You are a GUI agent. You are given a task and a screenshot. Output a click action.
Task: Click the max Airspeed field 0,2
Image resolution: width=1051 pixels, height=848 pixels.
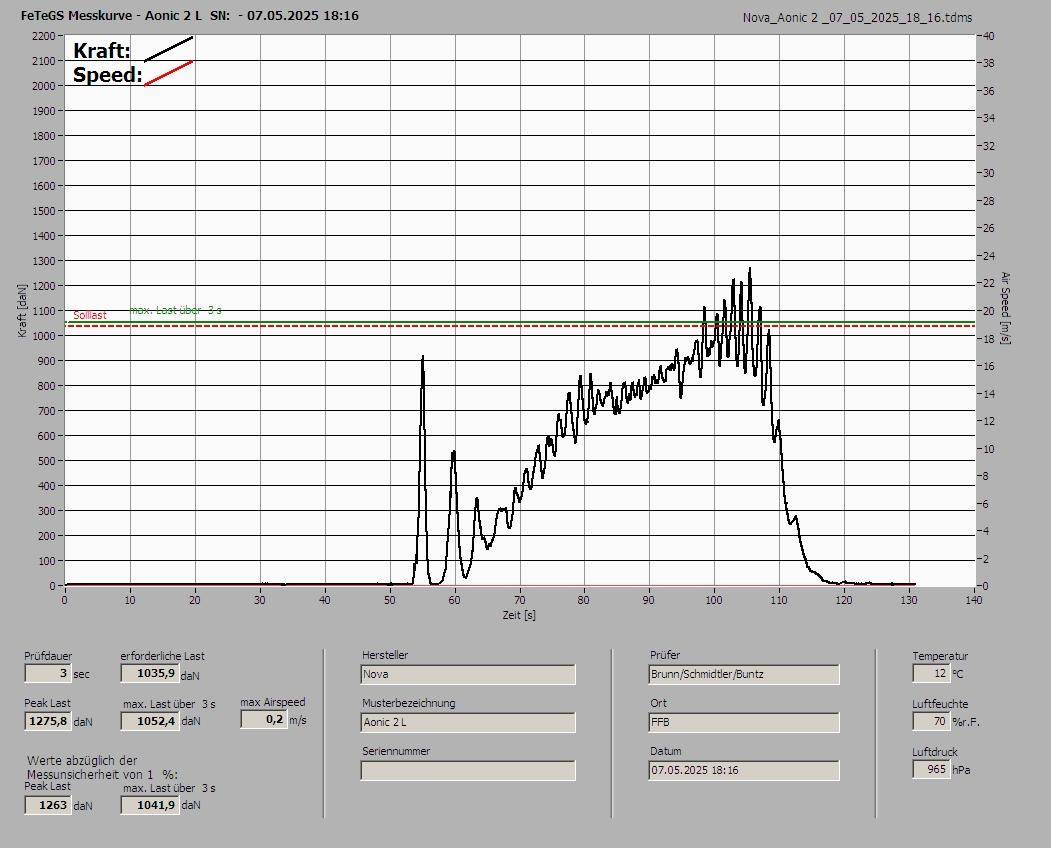tap(263, 719)
